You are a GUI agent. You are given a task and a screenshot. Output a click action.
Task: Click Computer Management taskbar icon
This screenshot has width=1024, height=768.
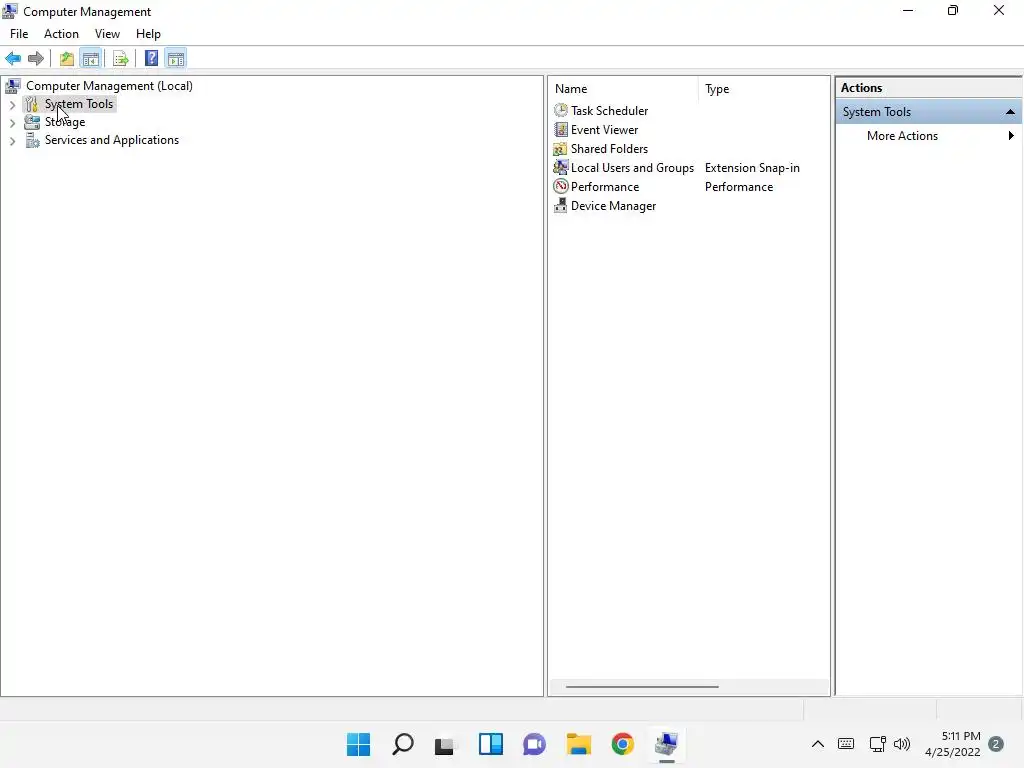pos(666,744)
